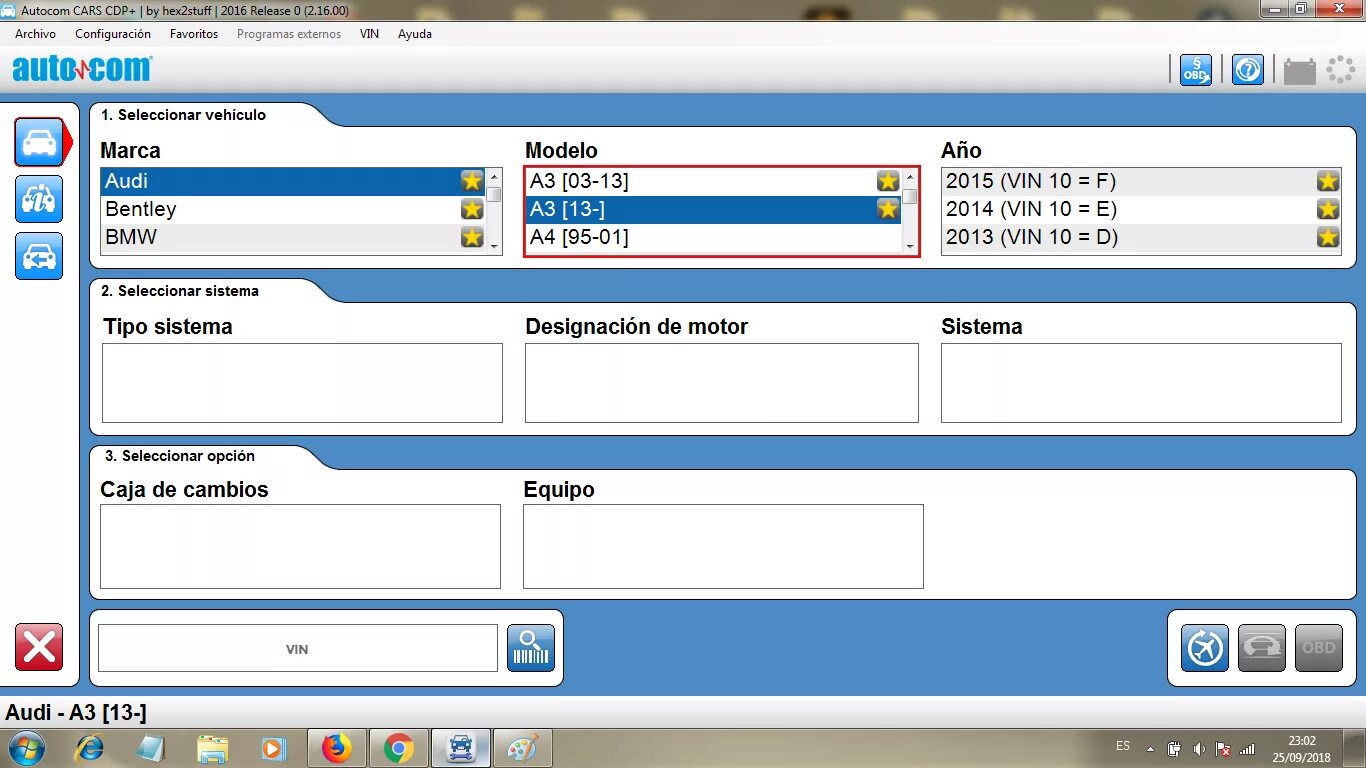Screen dimensions: 1366x768
Task: Open the Programas externos menu
Action: pyautogui.click(x=289, y=34)
